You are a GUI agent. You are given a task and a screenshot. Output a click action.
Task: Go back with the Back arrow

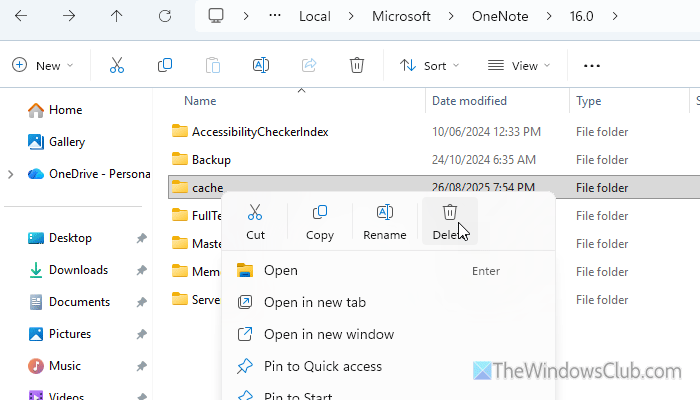coord(21,16)
